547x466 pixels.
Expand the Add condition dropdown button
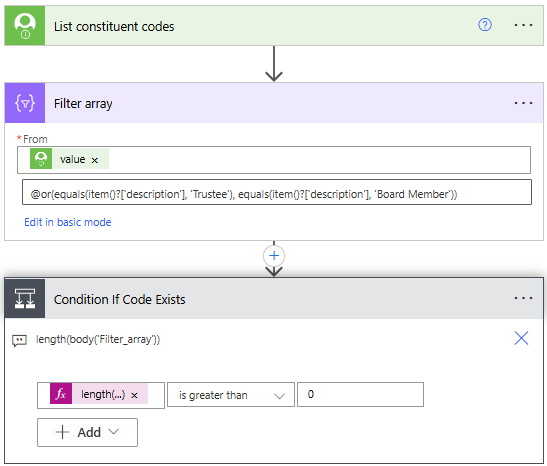[x=87, y=433]
